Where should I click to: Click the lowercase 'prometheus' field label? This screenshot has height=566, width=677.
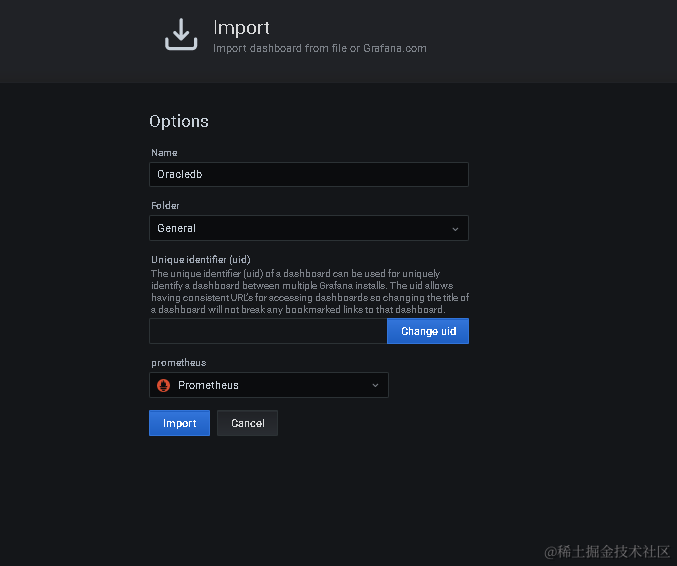point(178,363)
